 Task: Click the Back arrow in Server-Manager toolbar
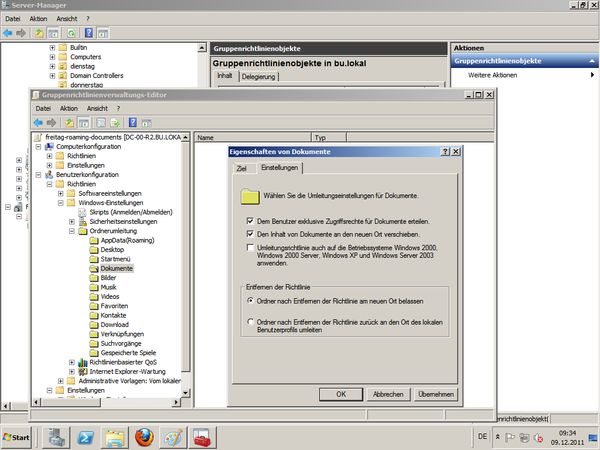point(7,33)
